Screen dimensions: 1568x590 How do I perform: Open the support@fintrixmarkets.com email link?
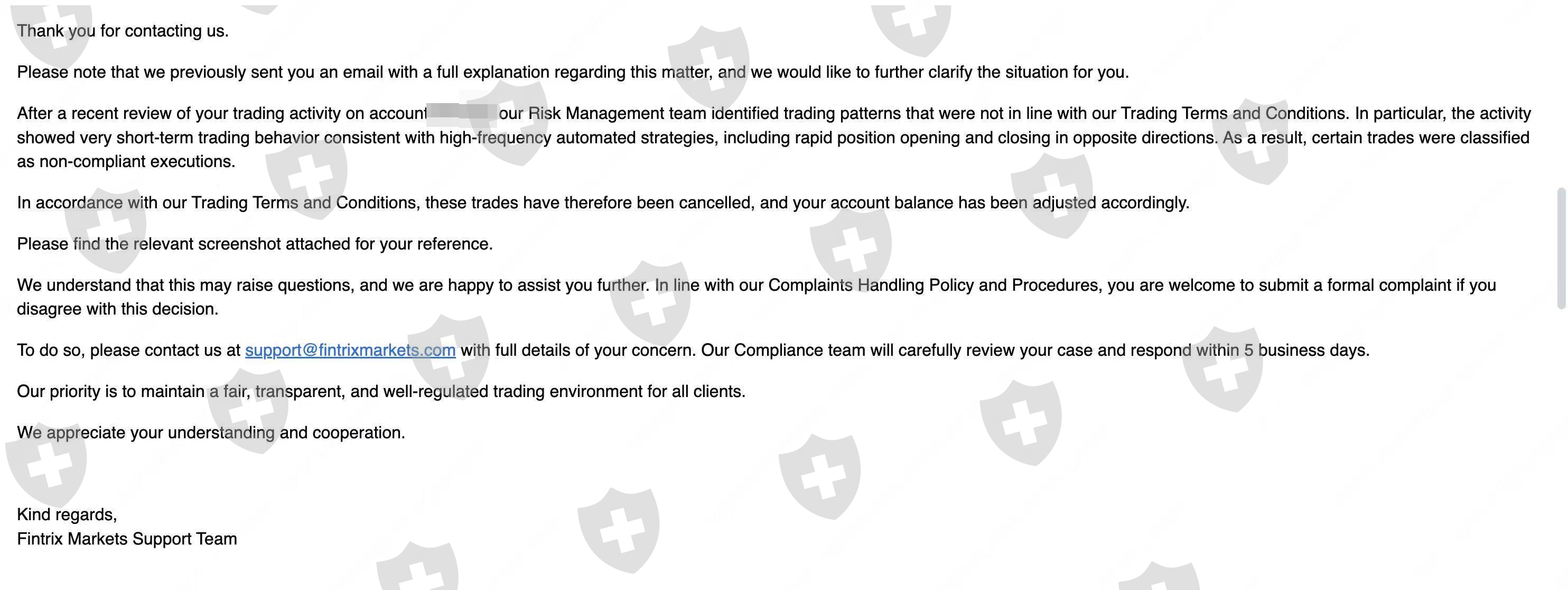point(350,350)
